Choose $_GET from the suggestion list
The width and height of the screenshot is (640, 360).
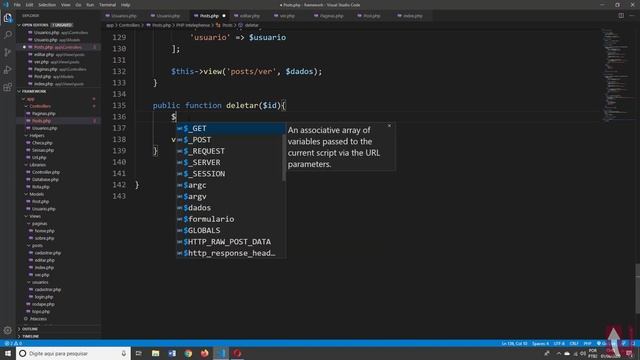tap(231, 128)
